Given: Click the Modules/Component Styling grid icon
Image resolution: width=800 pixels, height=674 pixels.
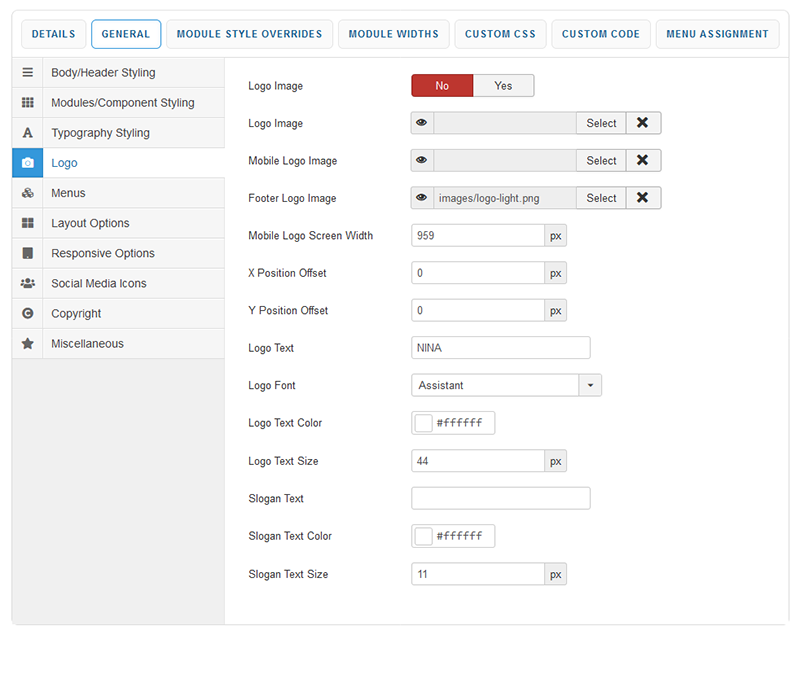Looking at the screenshot, I should pyautogui.click(x=28, y=103).
